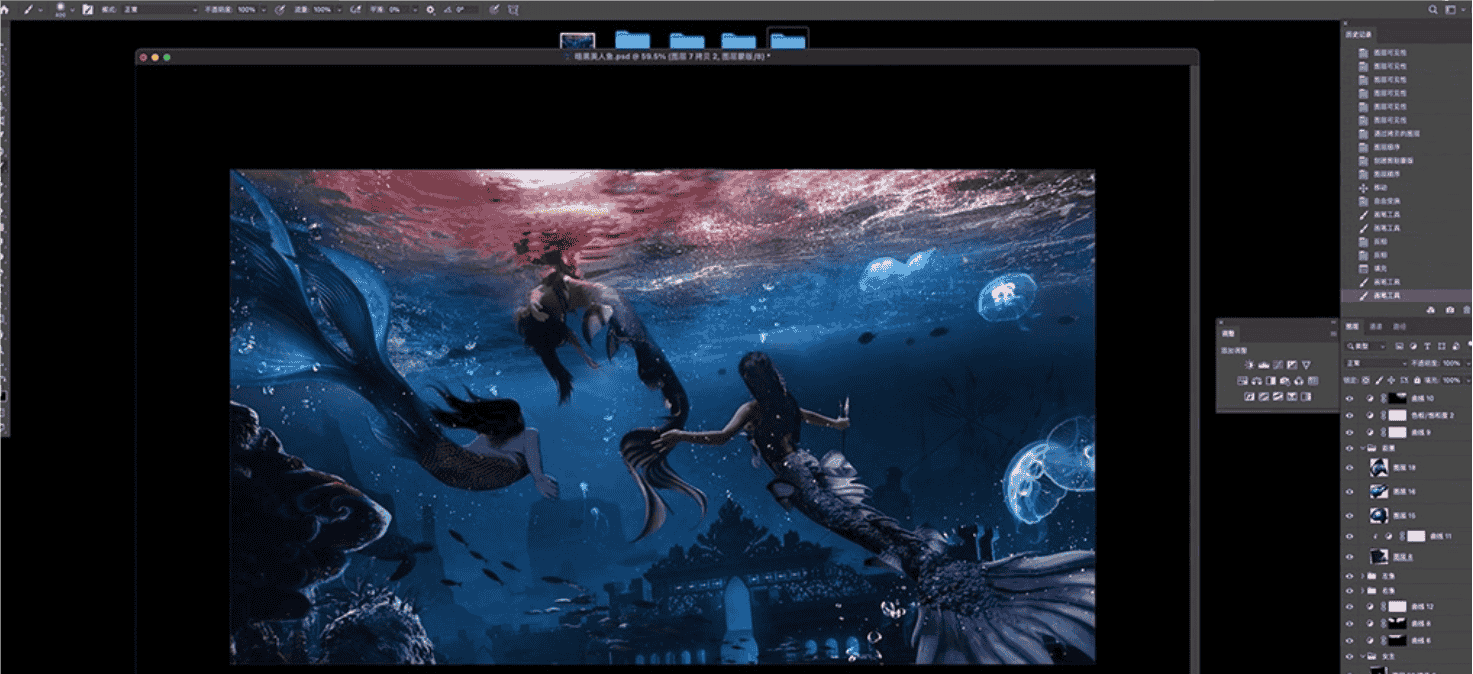Open the brush settings panel icon

(x=88, y=9)
